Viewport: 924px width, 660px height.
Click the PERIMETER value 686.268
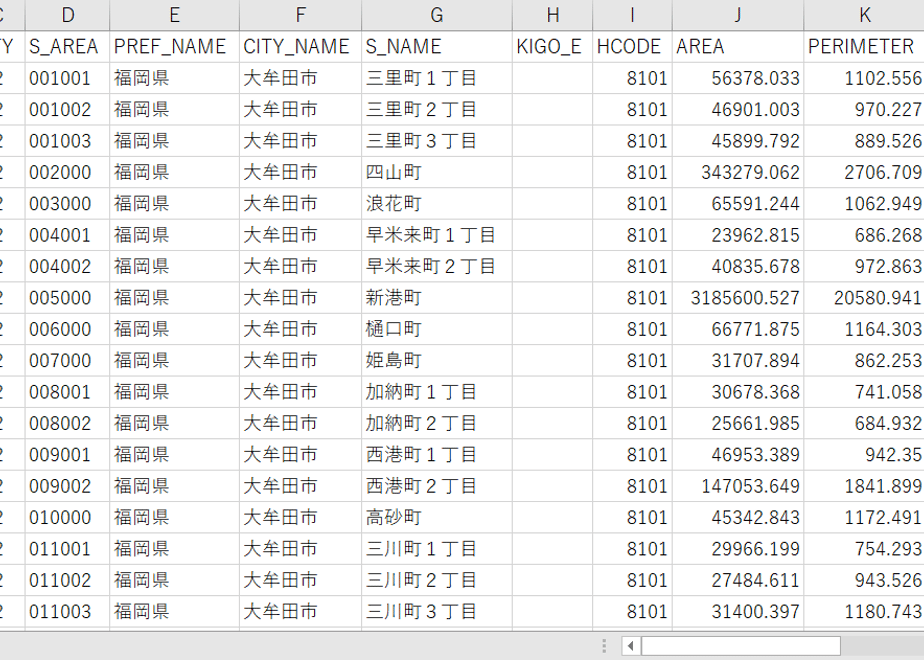pyautogui.click(x=864, y=235)
